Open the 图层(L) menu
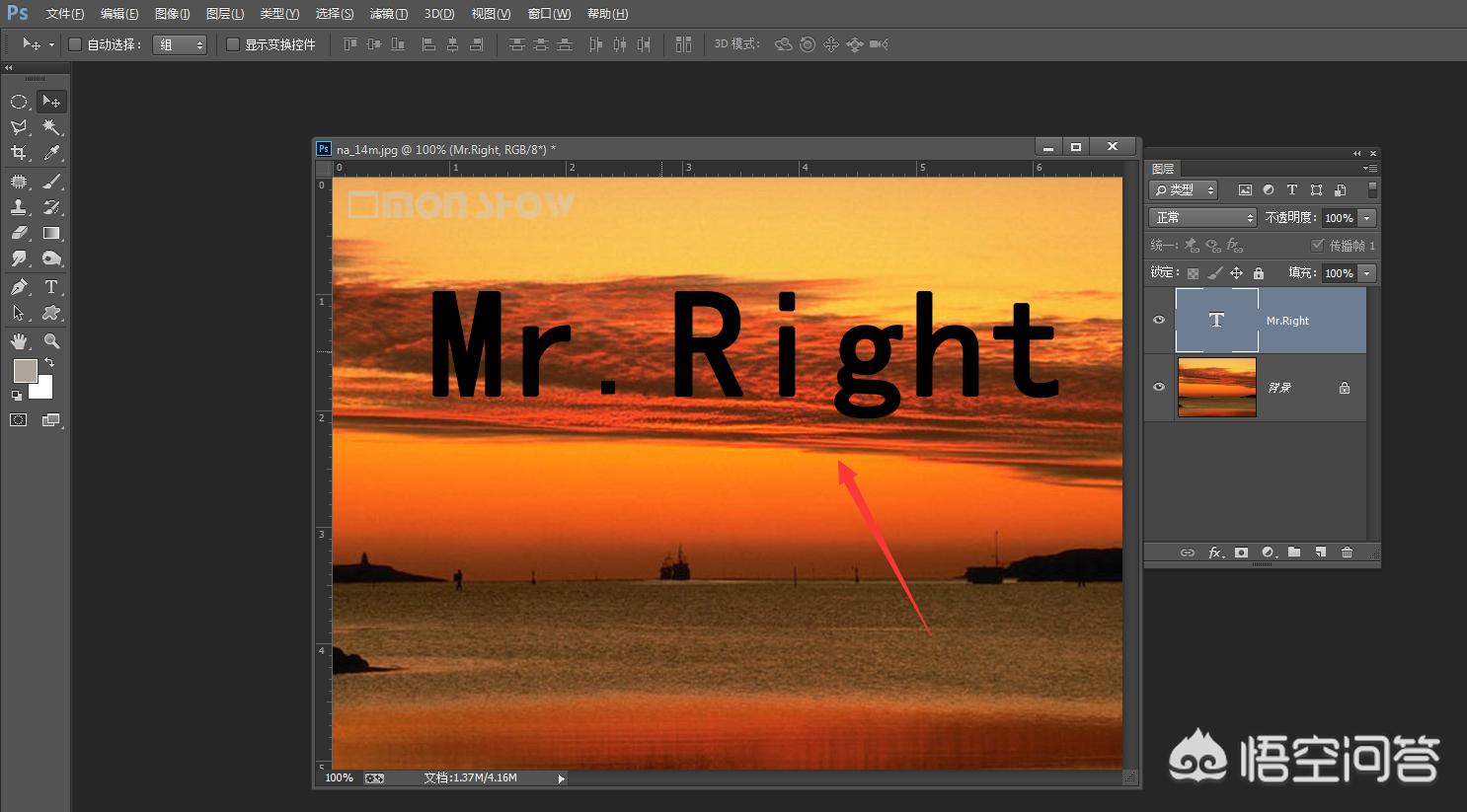The image size is (1467, 812). coord(225,14)
